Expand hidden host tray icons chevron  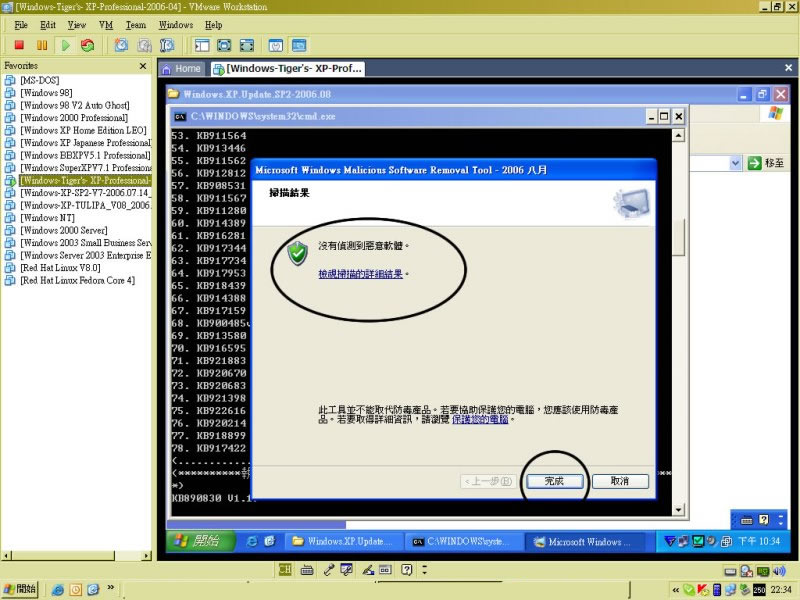pyautogui.click(x=676, y=590)
